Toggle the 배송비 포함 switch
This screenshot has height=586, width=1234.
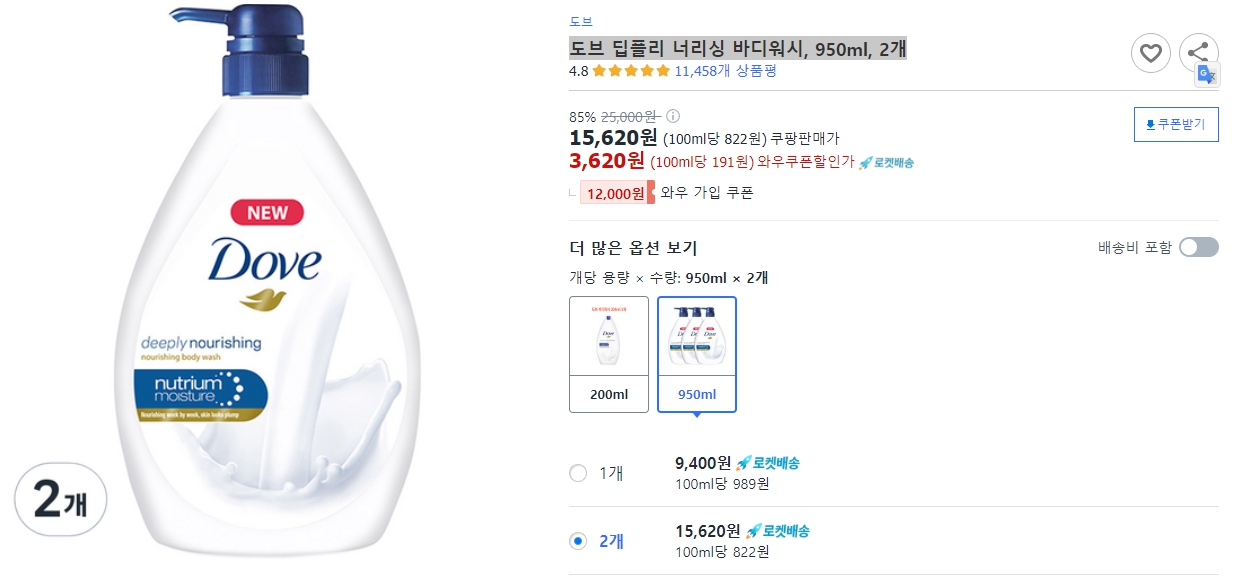[1197, 246]
